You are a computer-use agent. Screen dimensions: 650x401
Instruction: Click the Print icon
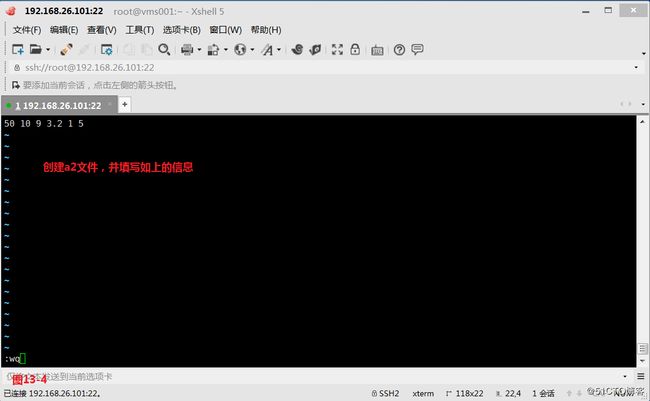click(187, 50)
